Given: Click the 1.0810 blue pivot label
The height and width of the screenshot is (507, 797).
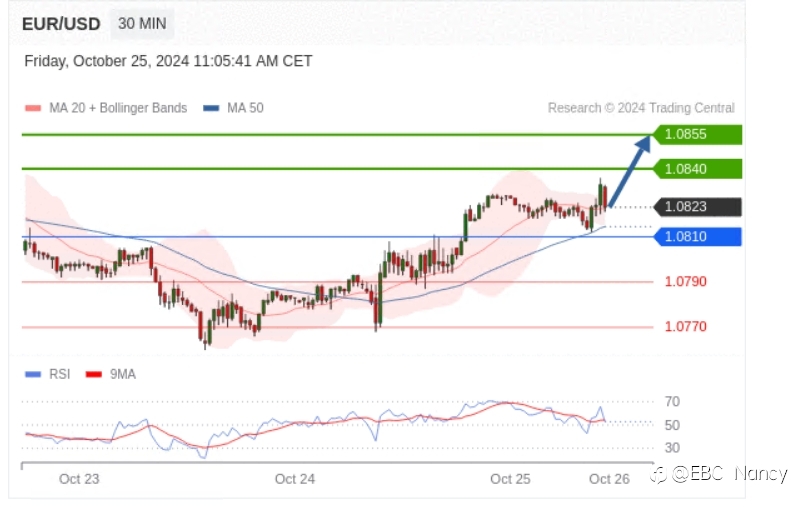Looking at the screenshot, I should [x=697, y=236].
